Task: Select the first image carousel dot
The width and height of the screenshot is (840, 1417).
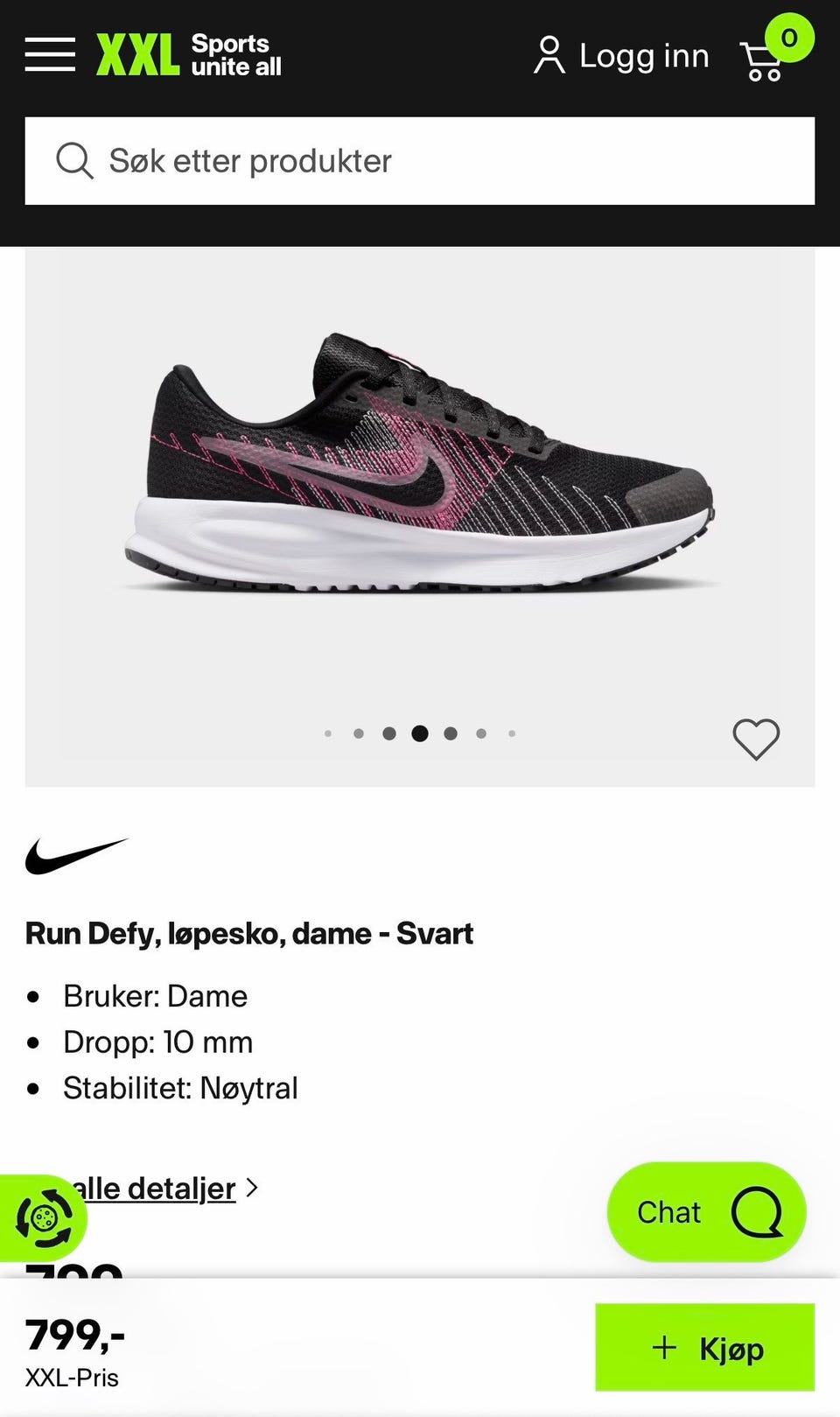Action: click(x=328, y=733)
